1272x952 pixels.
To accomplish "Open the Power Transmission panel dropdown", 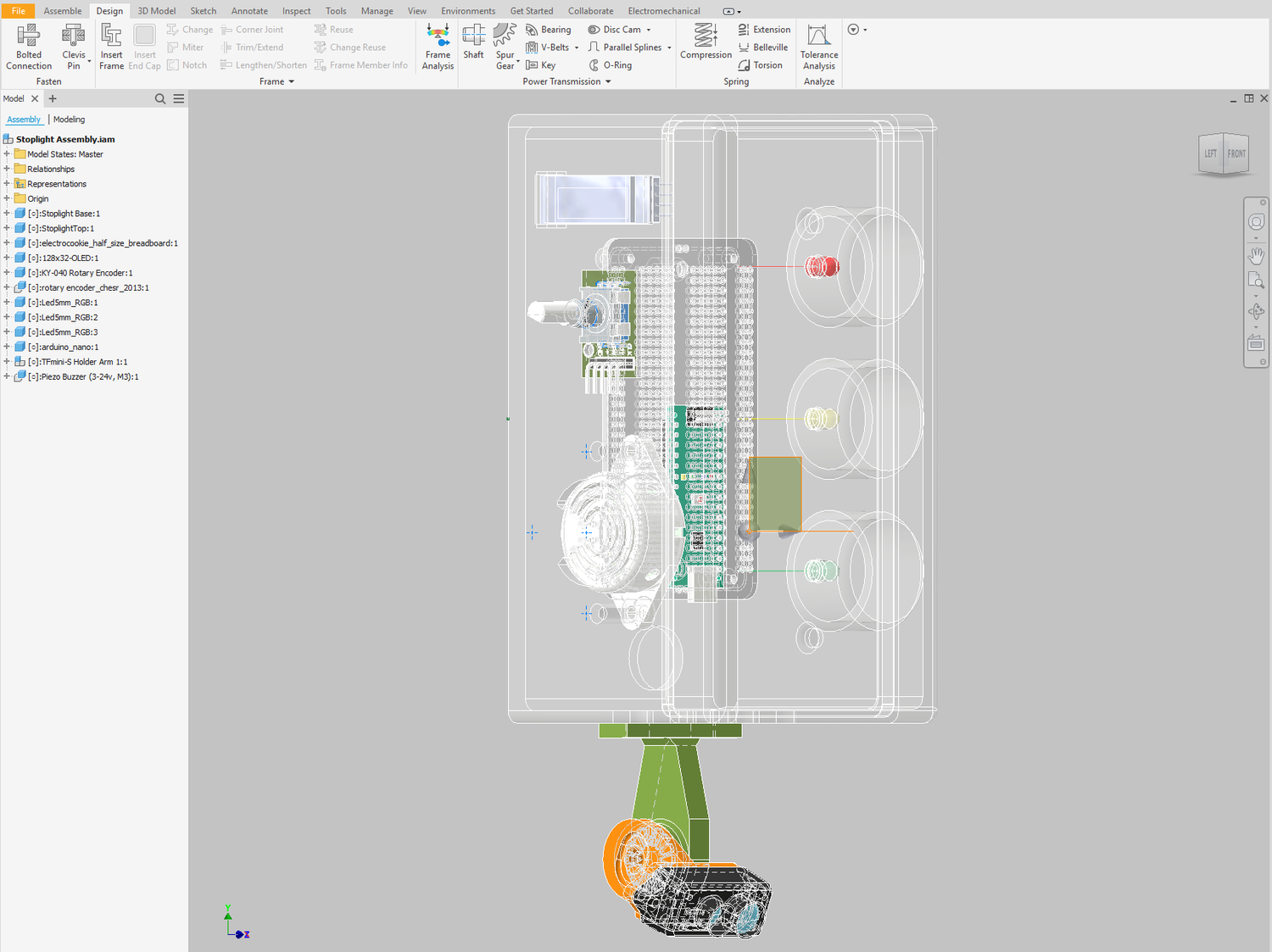I will (566, 81).
